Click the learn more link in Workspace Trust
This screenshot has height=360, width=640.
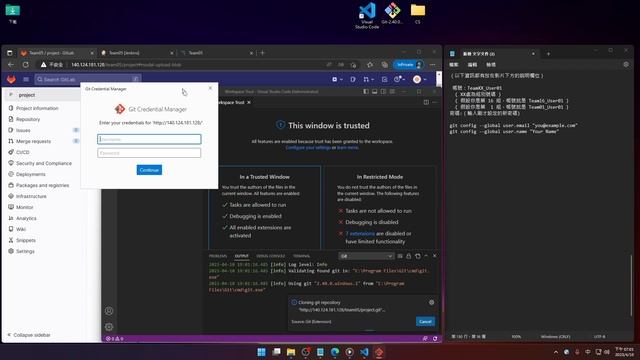(x=348, y=147)
